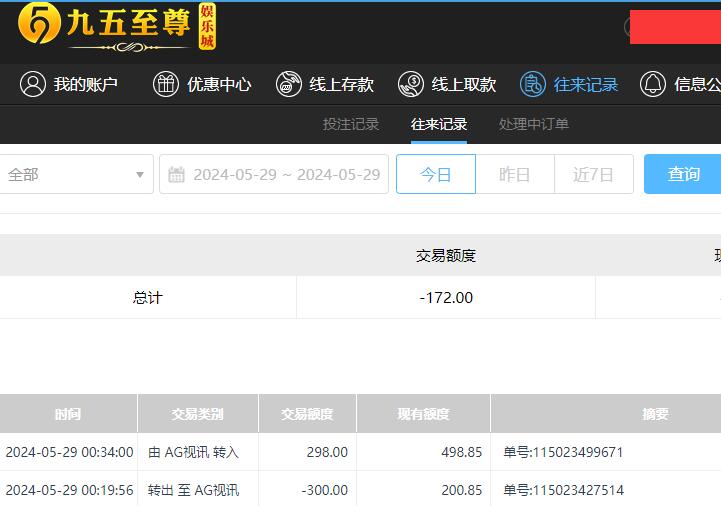The height and width of the screenshot is (506, 721).
Task: Click the 往来记录 records icon in navigation
Action: tap(533, 84)
